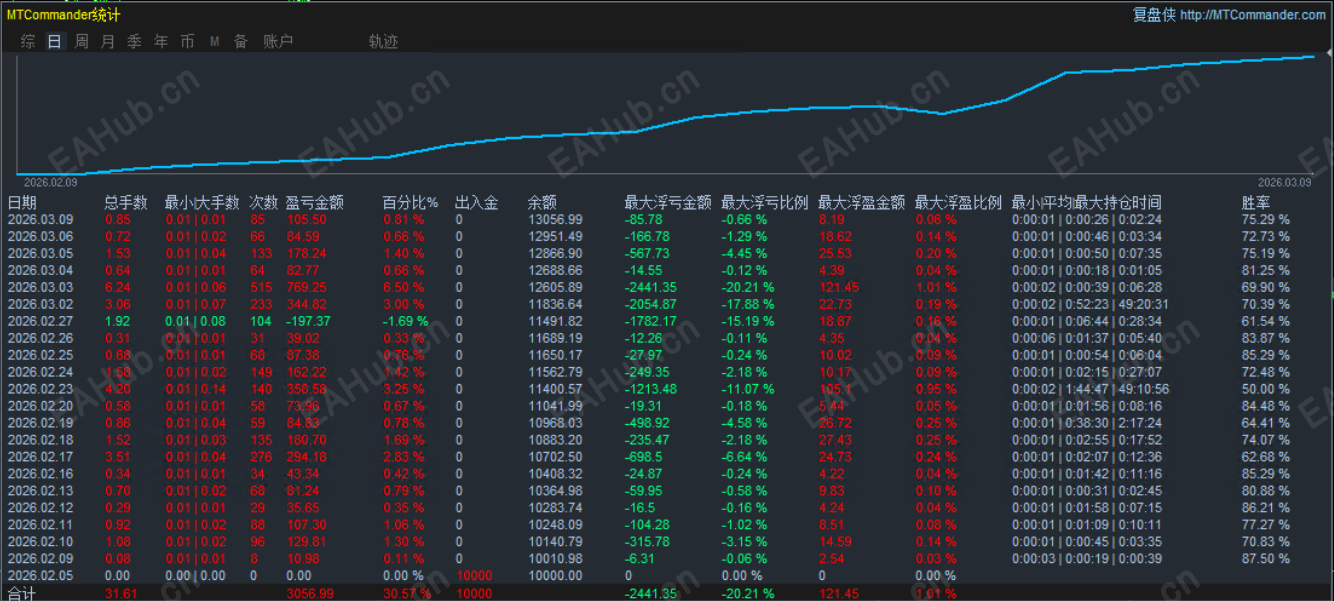The image size is (1334, 601).
Task: Sort by the 日期 column header
Action: 22,202
